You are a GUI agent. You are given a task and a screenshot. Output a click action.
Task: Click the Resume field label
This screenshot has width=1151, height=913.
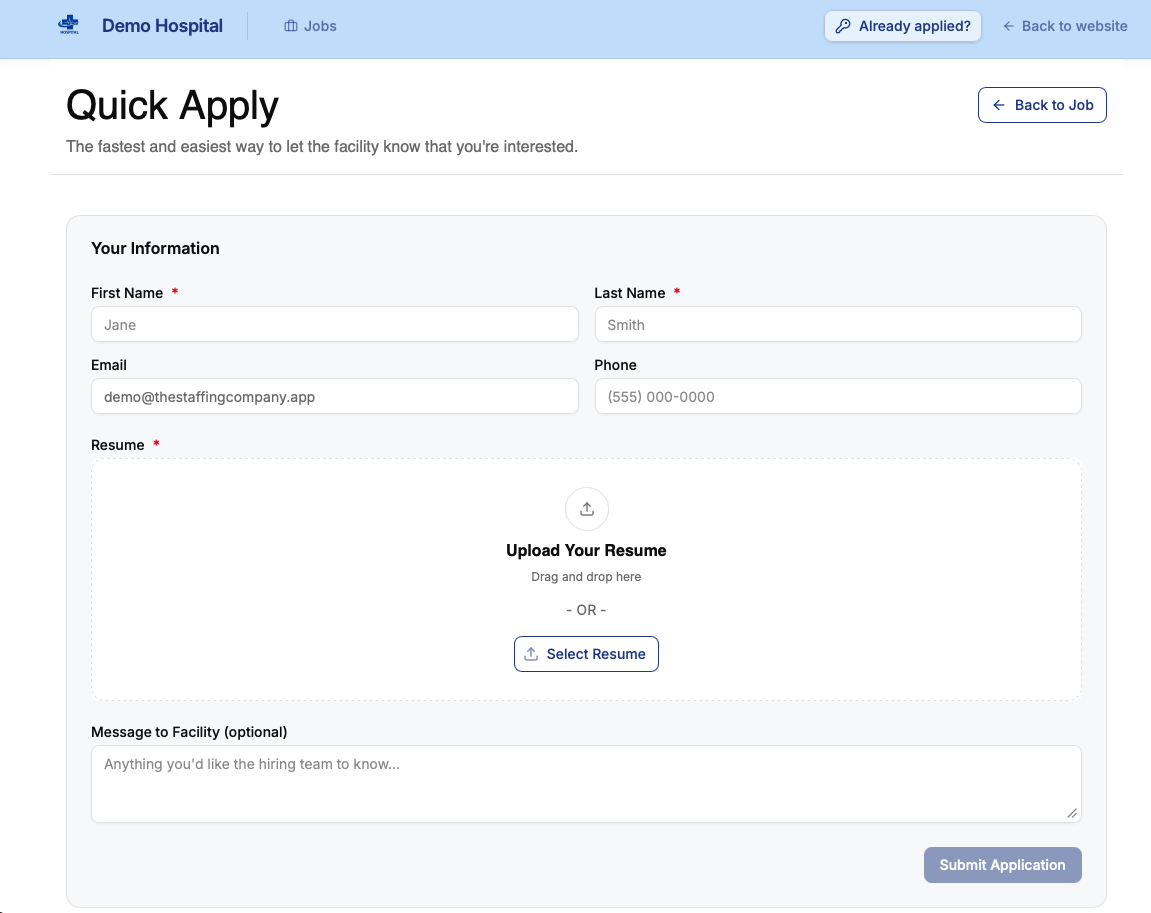point(117,445)
